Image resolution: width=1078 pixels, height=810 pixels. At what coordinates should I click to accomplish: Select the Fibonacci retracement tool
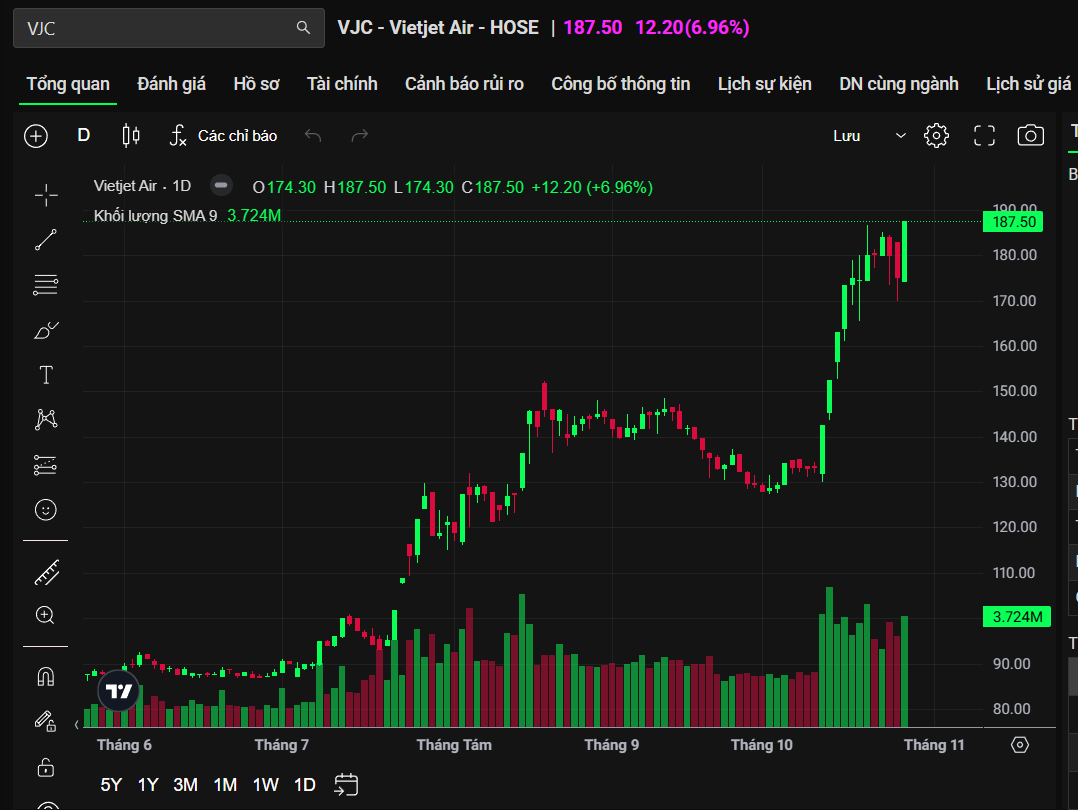point(46,285)
